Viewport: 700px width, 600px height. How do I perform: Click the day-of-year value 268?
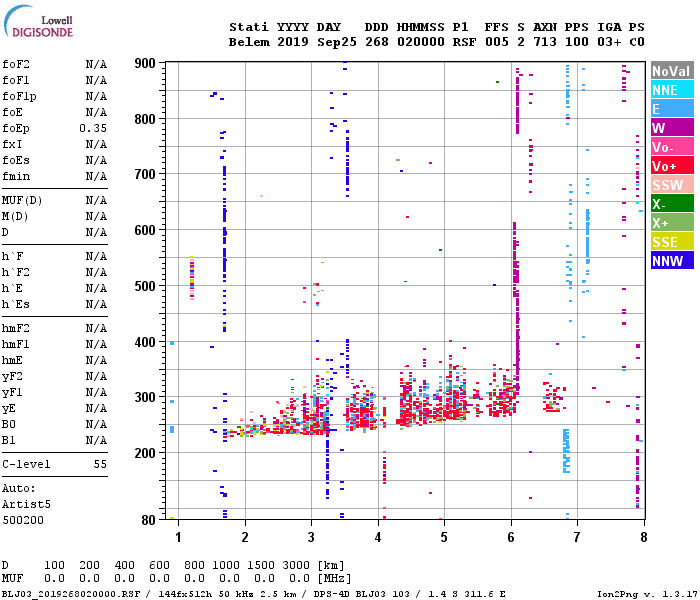(x=377, y=42)
